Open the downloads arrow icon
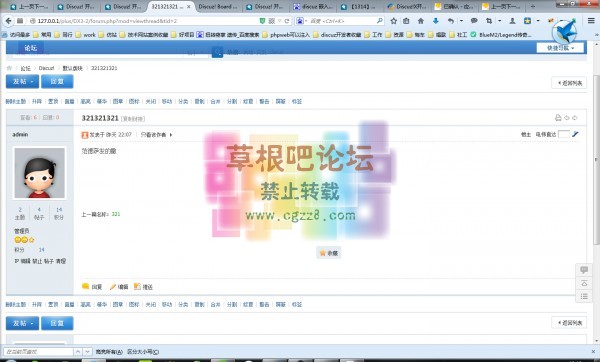This screenshot has height=362, width=600. click(x=435, y=21)
